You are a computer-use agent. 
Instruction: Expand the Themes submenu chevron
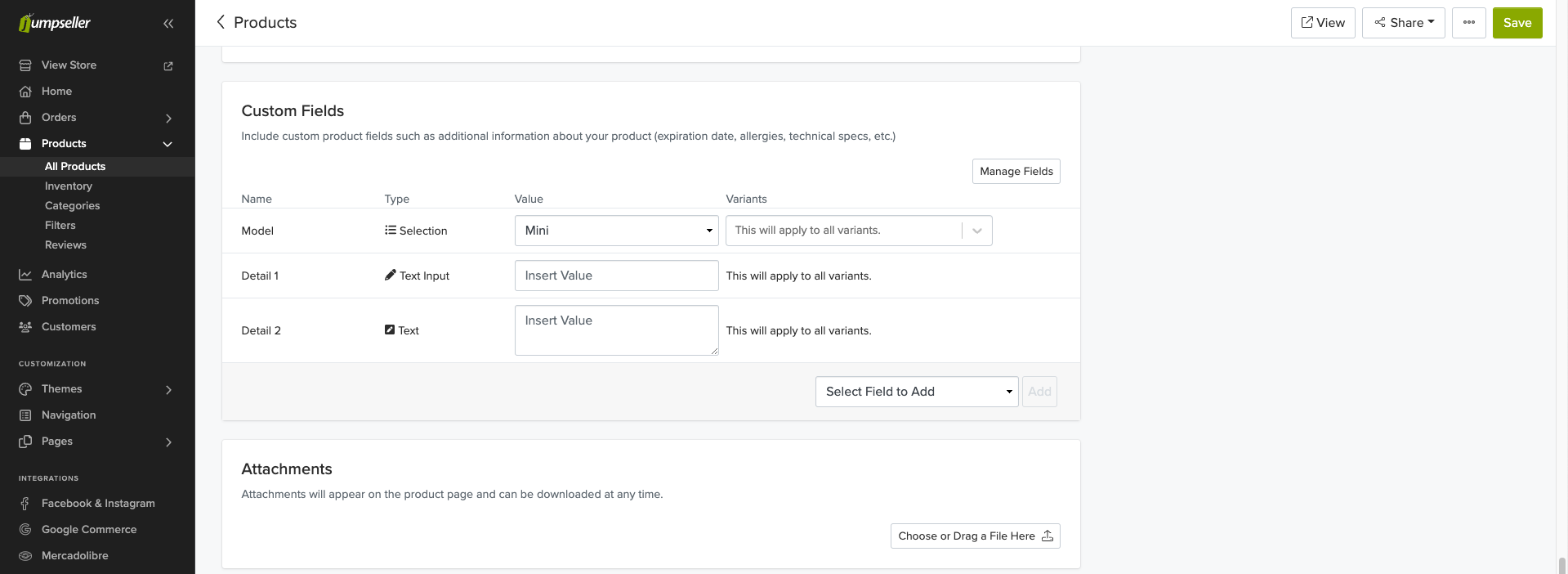pyautogui.click(x=168, y=389)
